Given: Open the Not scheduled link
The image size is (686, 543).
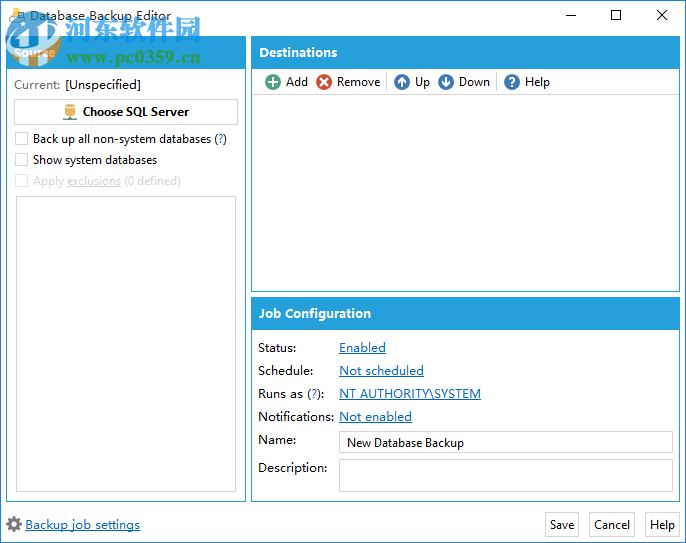Looking at the screenshot, I should tap(381, 371).
